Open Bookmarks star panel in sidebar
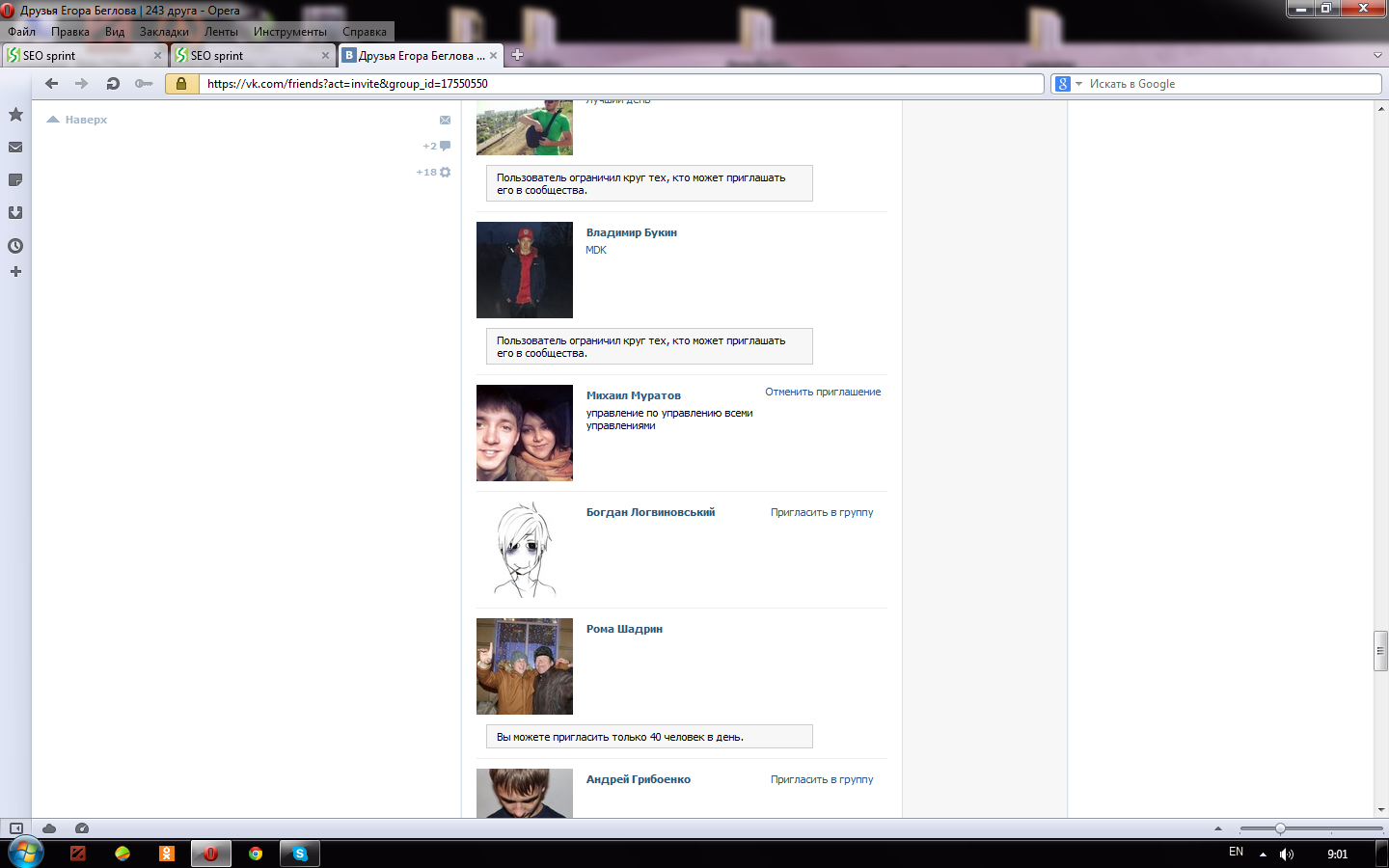The image size is (1389, 868). pos(15,115)
